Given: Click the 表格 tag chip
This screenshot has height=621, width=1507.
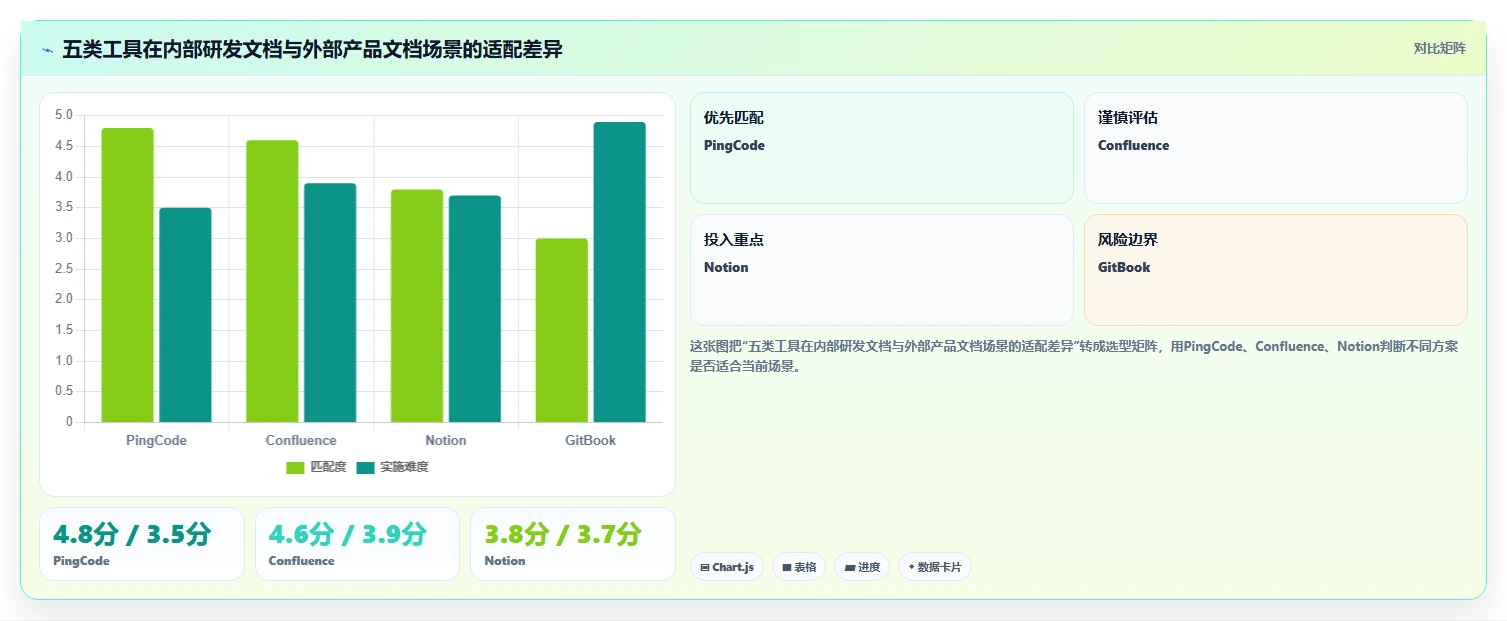Looking at the screenshot, I should [799, 567].
